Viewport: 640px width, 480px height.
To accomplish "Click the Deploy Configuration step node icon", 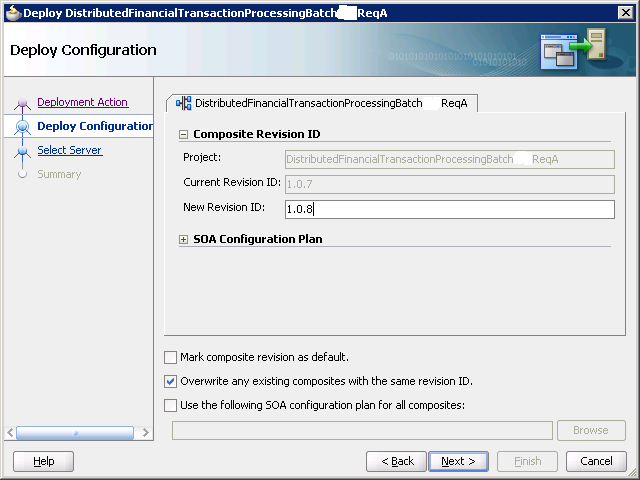I will coord(22,127).
